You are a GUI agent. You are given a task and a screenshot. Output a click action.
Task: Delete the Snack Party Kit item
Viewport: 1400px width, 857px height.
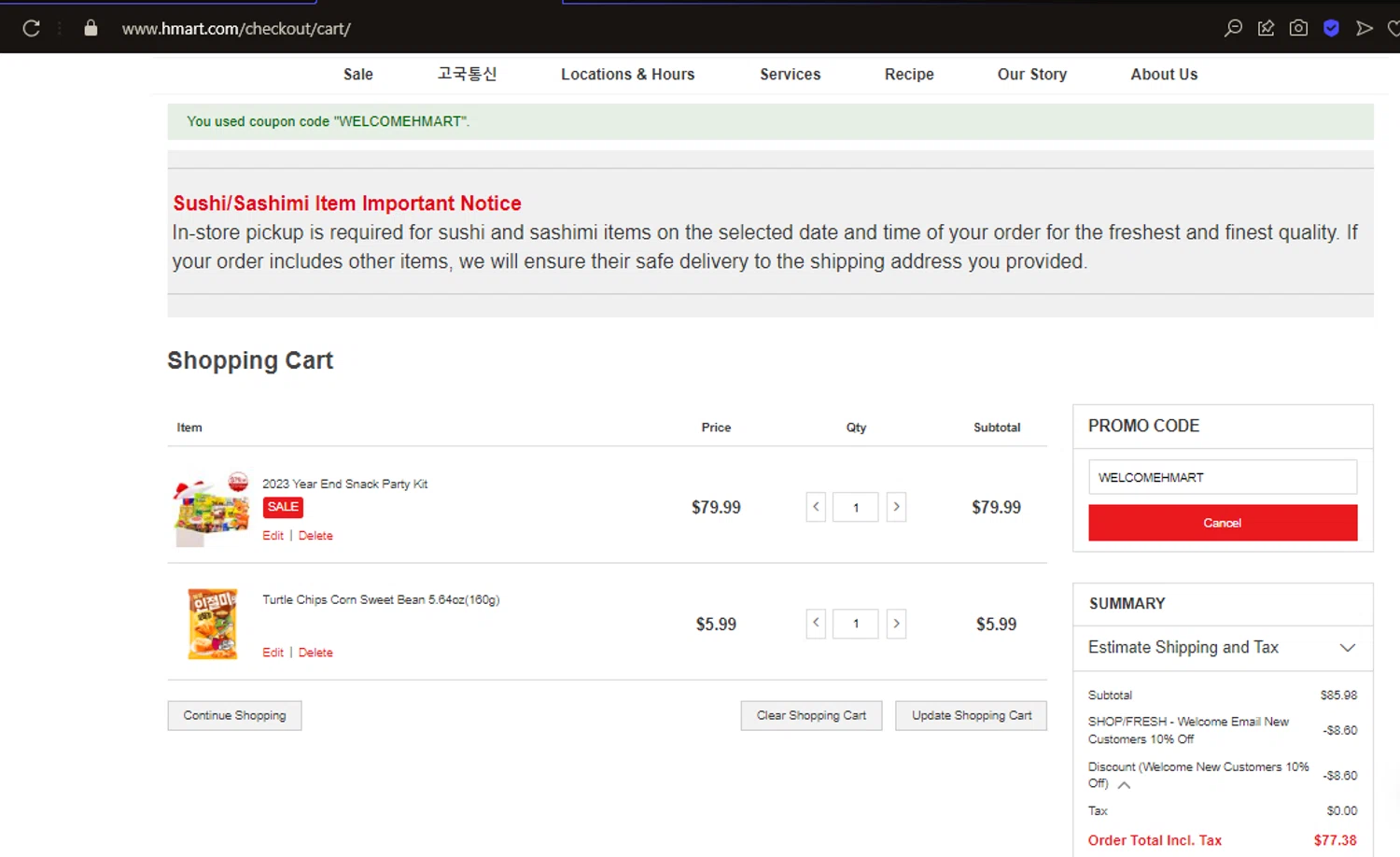315,536
